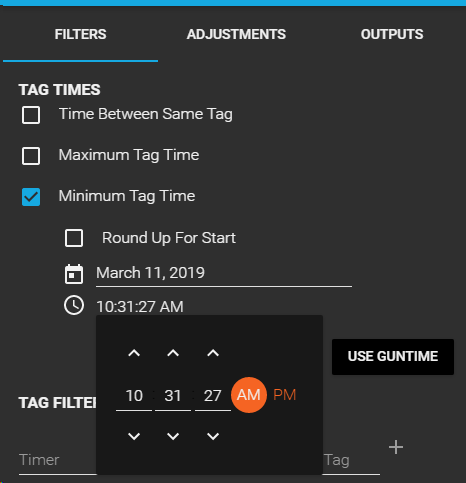Click the March 11, 2019 date field
Screen dimensions: 466x483
tap(224, 274)
